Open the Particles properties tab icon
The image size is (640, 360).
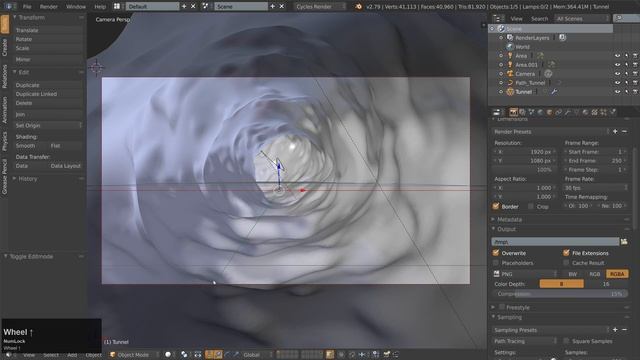point(603,112)
